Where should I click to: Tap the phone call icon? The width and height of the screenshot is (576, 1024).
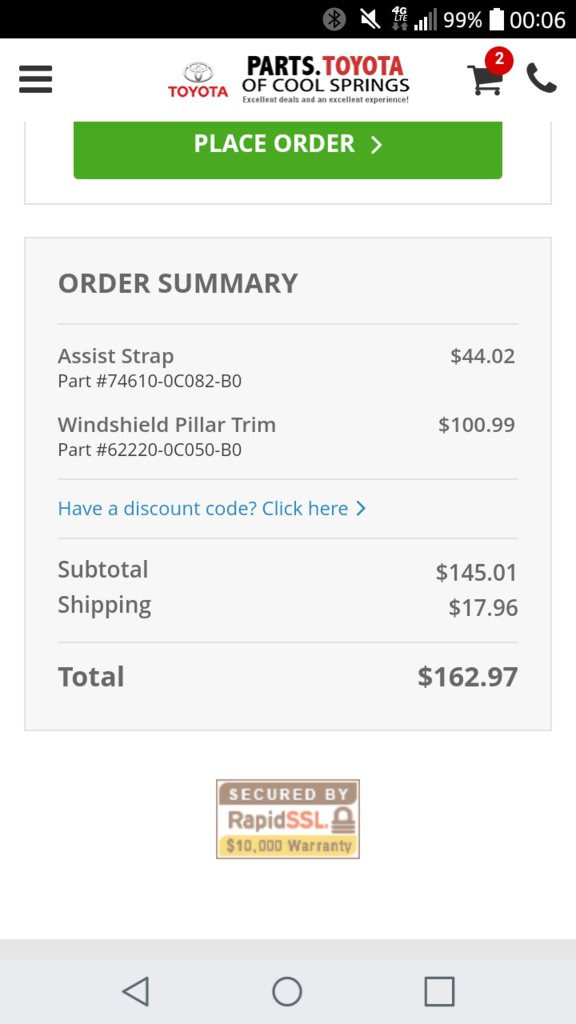coord(541,78)
